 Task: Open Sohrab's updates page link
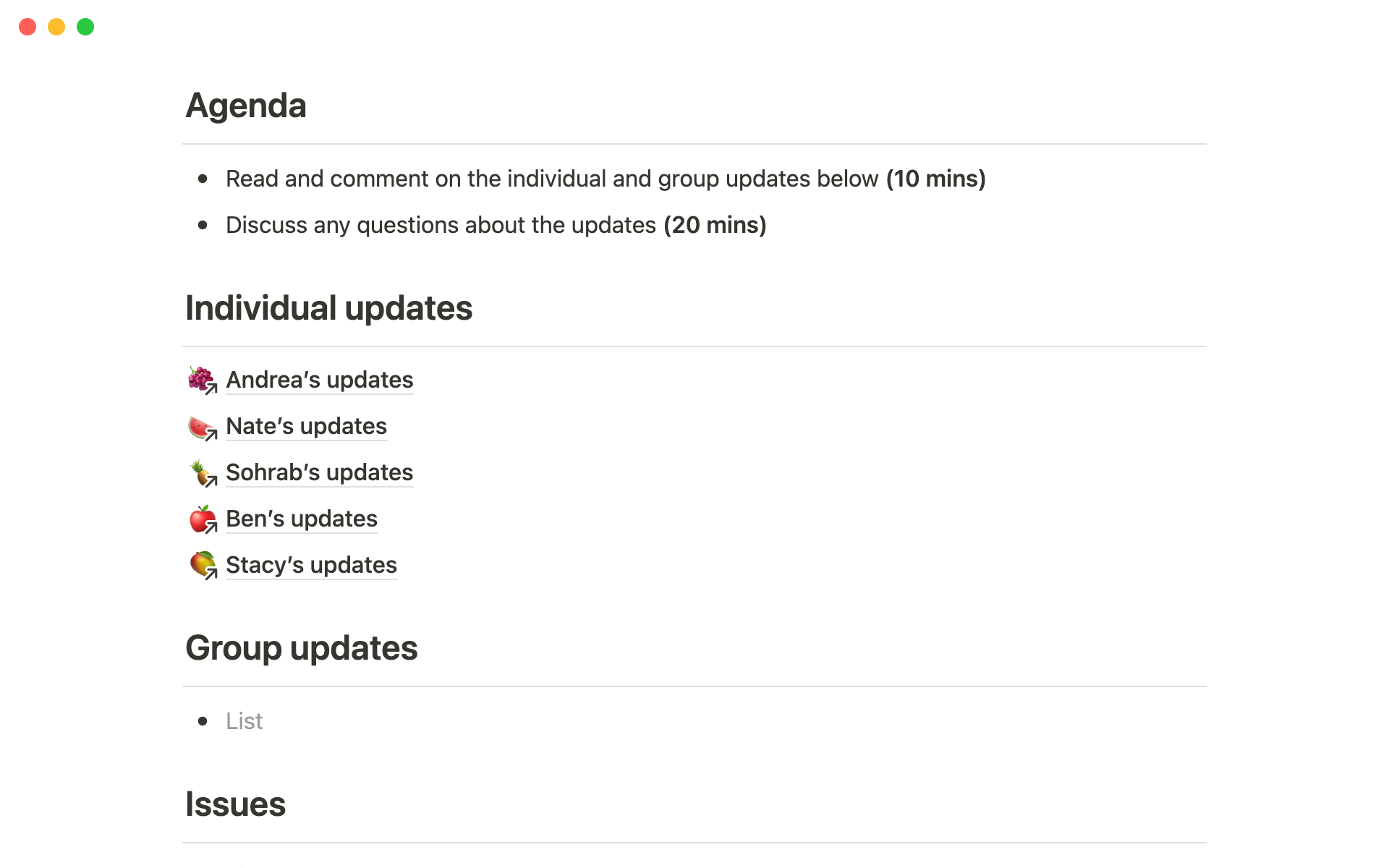click(x=319, y=472)
